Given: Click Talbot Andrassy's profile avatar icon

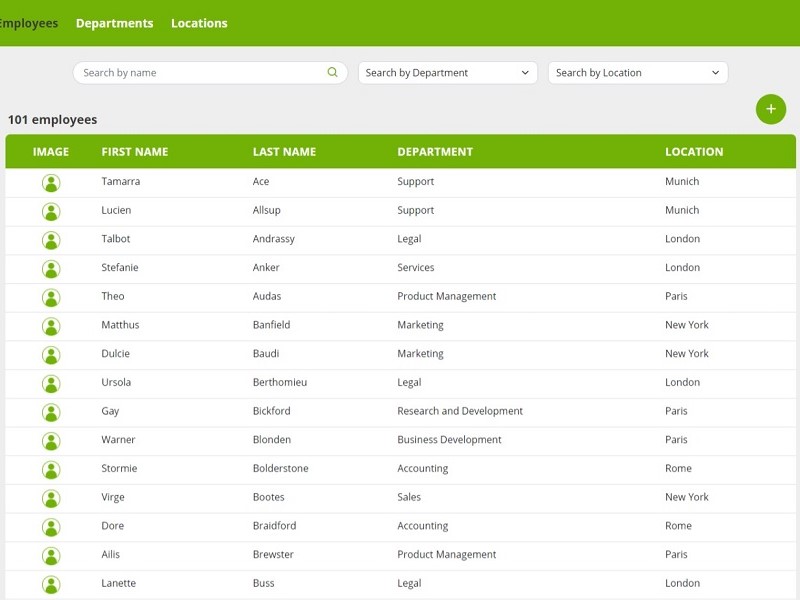Looking at the screenshot, I should coord(51,240).
